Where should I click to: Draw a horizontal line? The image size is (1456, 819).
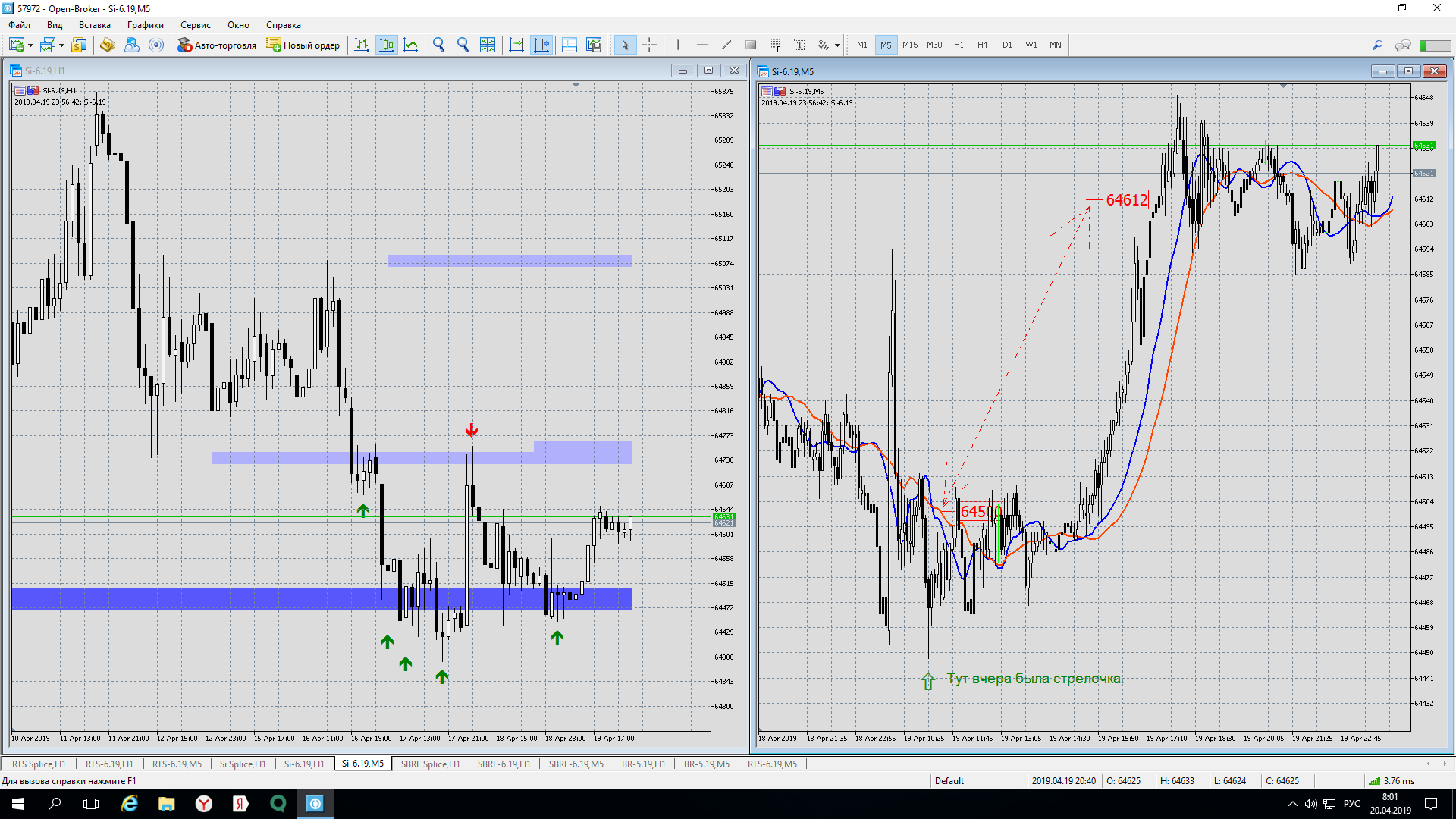coord(701,45)
